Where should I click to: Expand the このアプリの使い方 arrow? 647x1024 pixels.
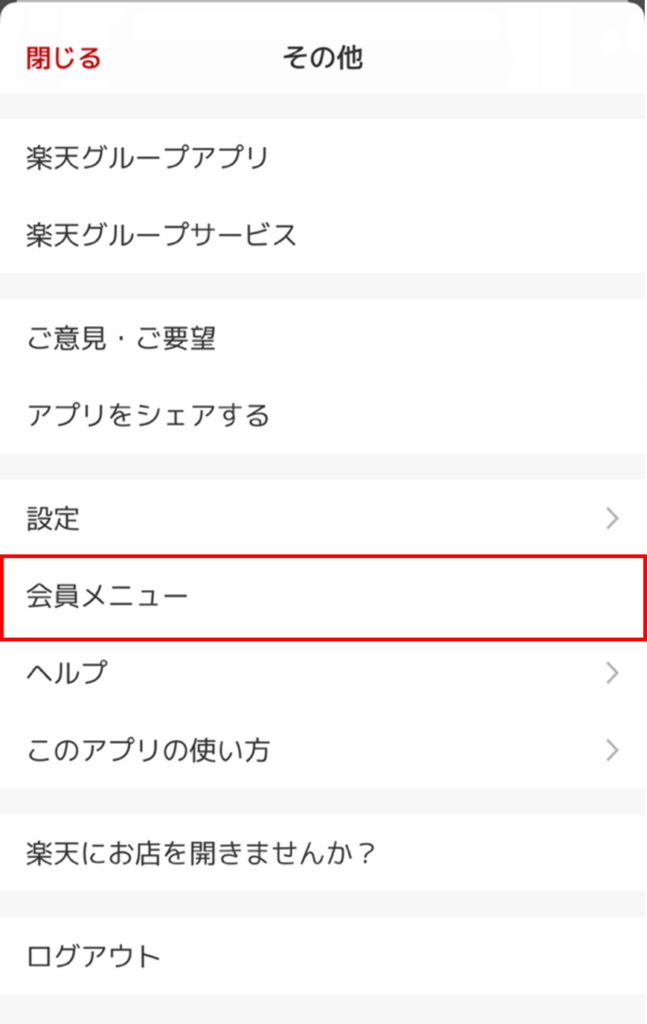(612, 750)
